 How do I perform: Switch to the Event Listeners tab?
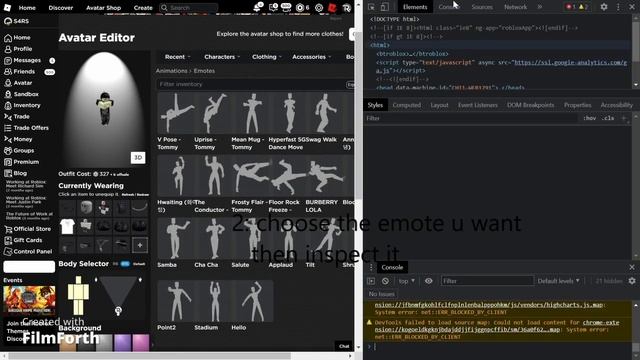(478, 105)
